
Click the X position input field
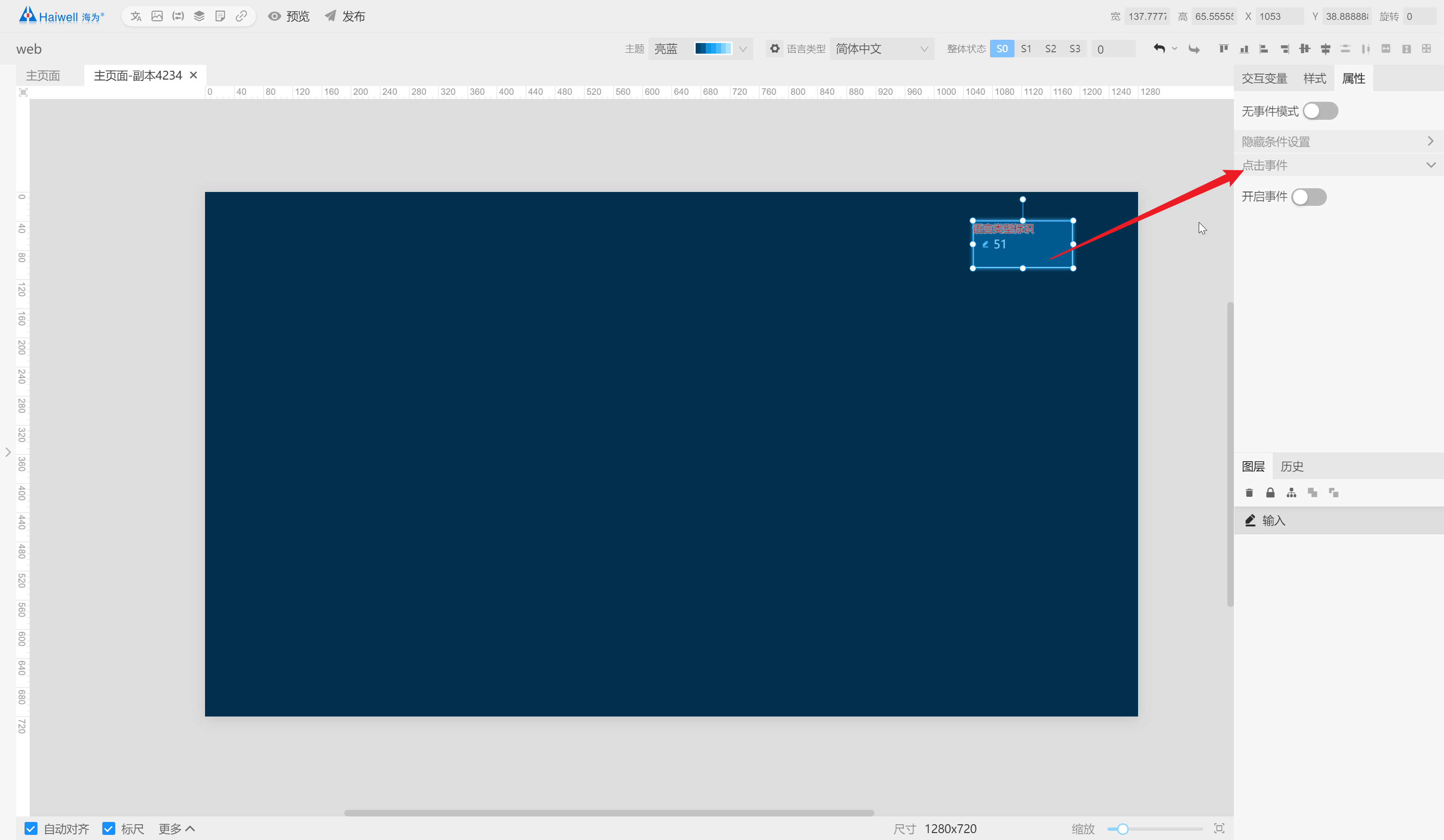1280,16
